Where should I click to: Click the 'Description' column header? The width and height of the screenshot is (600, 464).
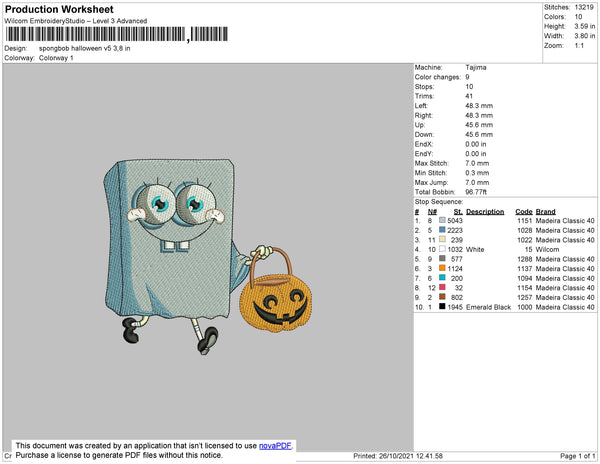(x=485, y=212)
